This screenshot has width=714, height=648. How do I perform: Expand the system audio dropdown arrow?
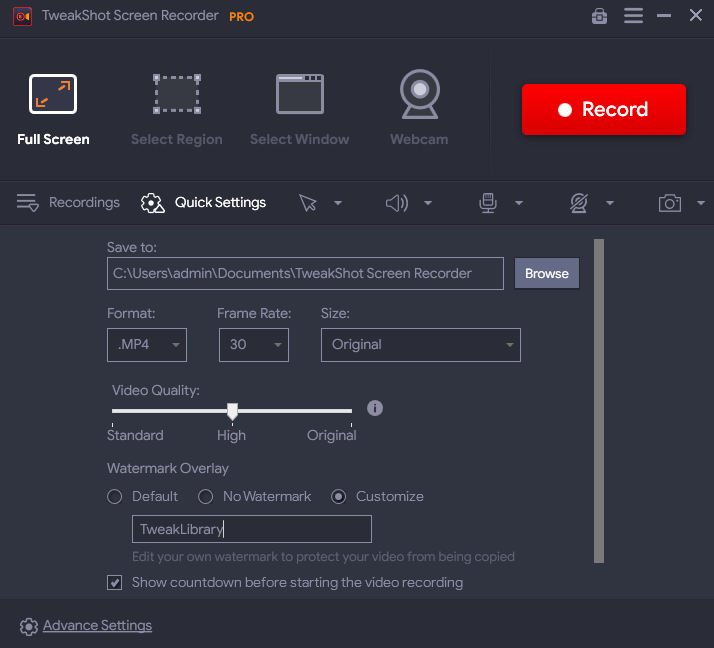(x=428, y=203)
